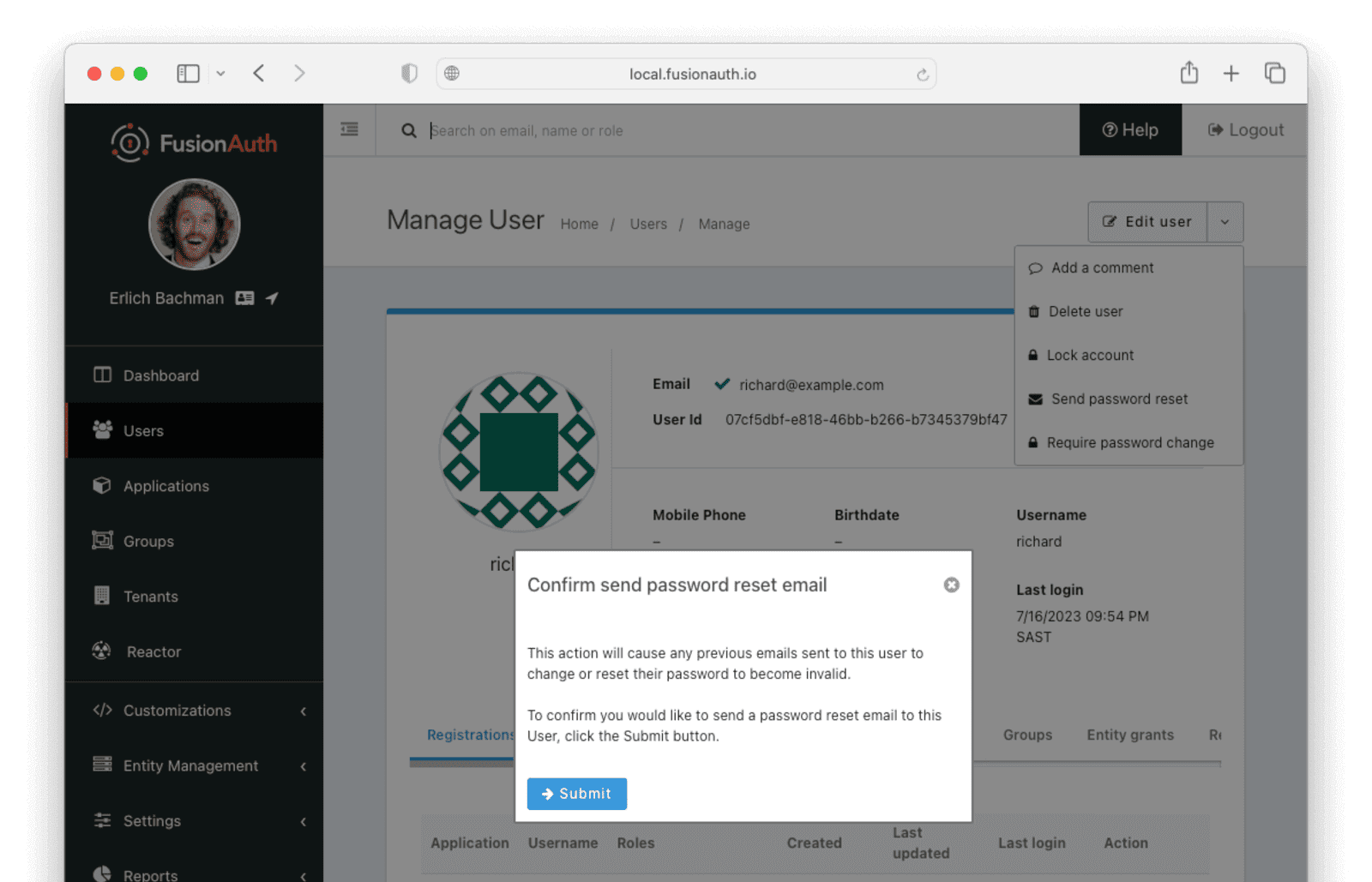This screenshot has height=882, width=1372.
Task: Open Dashboard in sidebar
Action: [x=195, y=375]
